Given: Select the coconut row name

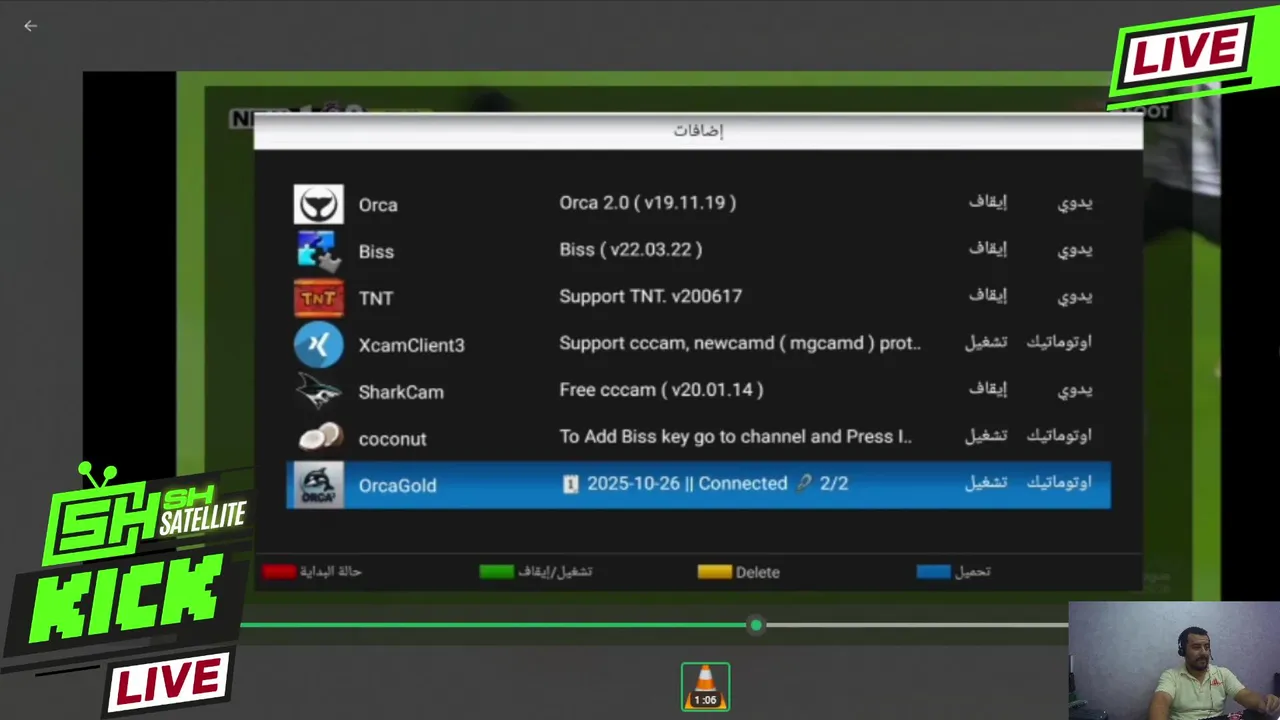Looking at the screenshot, I should coord(392,439).
